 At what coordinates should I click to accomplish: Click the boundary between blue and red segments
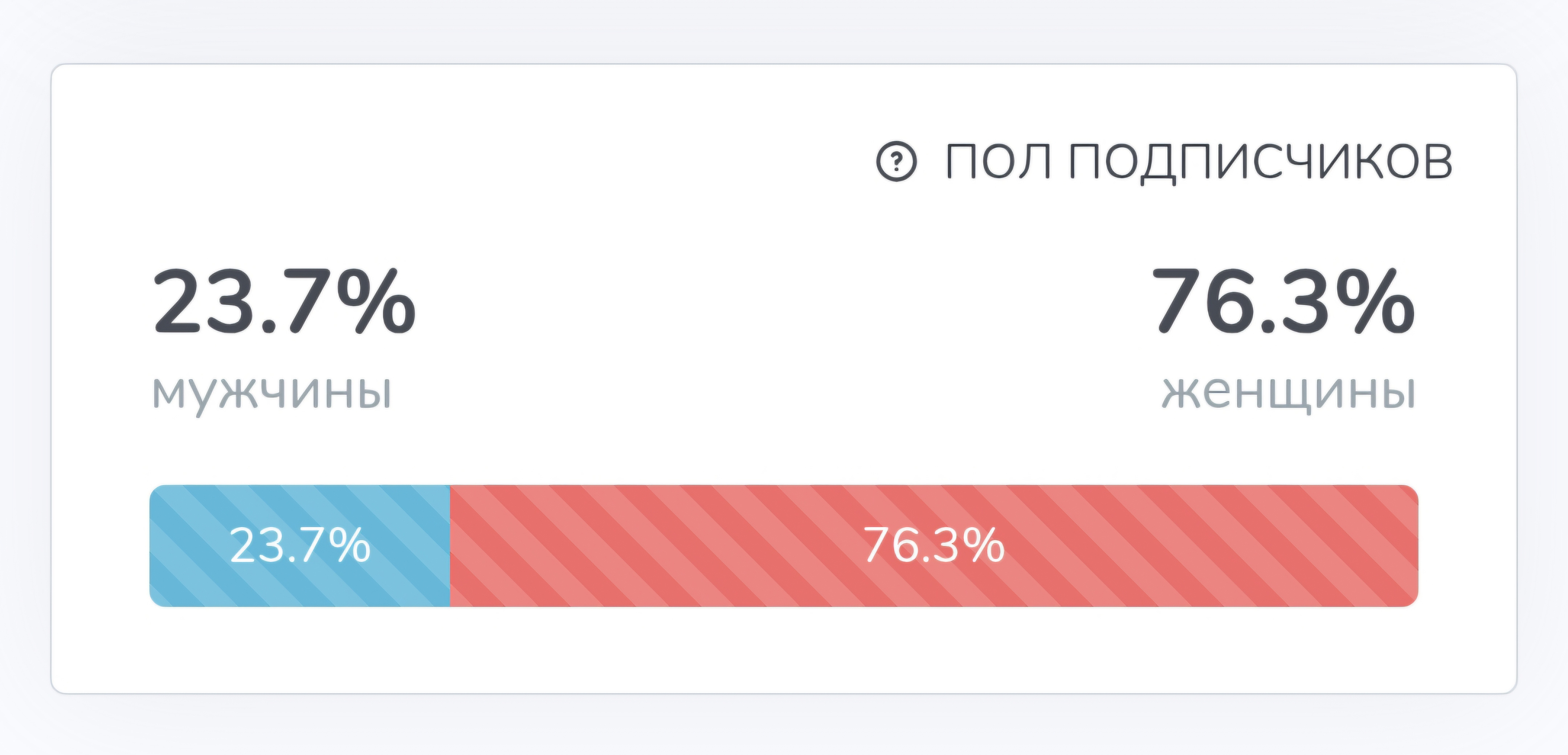(450, 546)
